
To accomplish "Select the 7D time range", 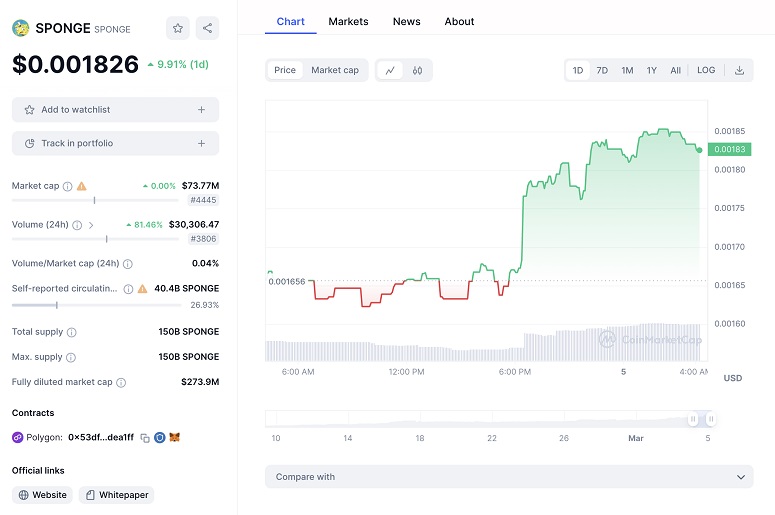I will click(x=602, y=70).
